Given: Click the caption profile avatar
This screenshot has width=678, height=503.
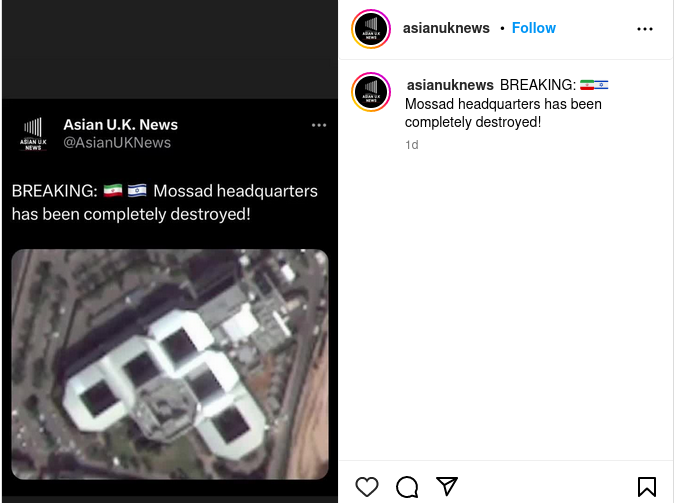Looking at the screenshot, I should 371,92.
